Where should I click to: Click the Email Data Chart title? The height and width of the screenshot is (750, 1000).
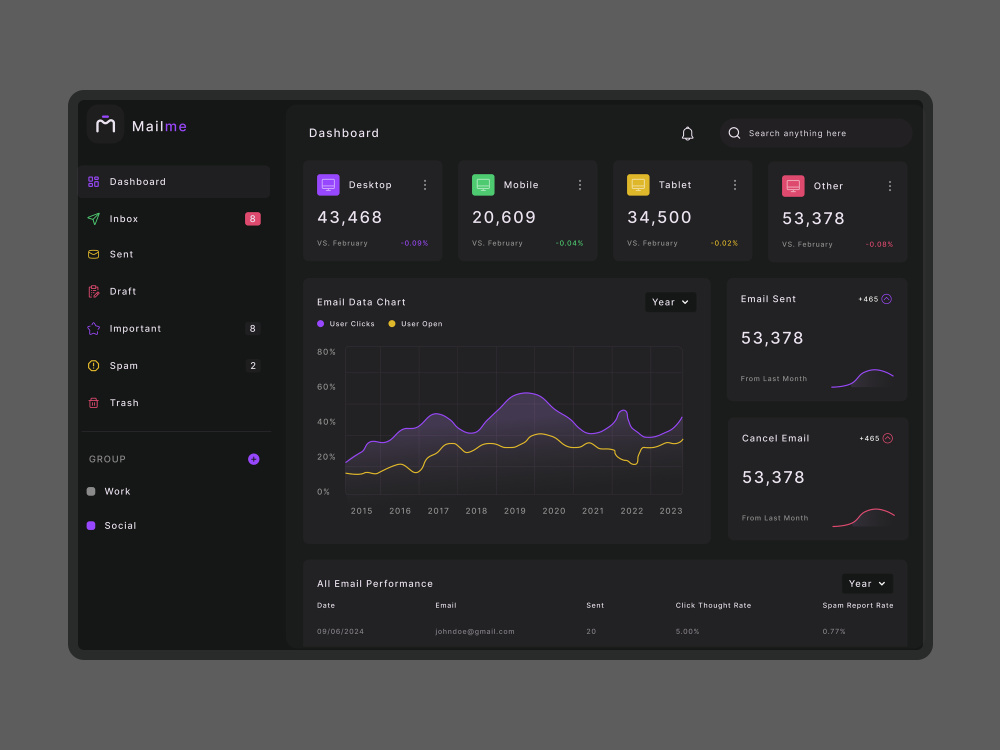pos(361,302)
